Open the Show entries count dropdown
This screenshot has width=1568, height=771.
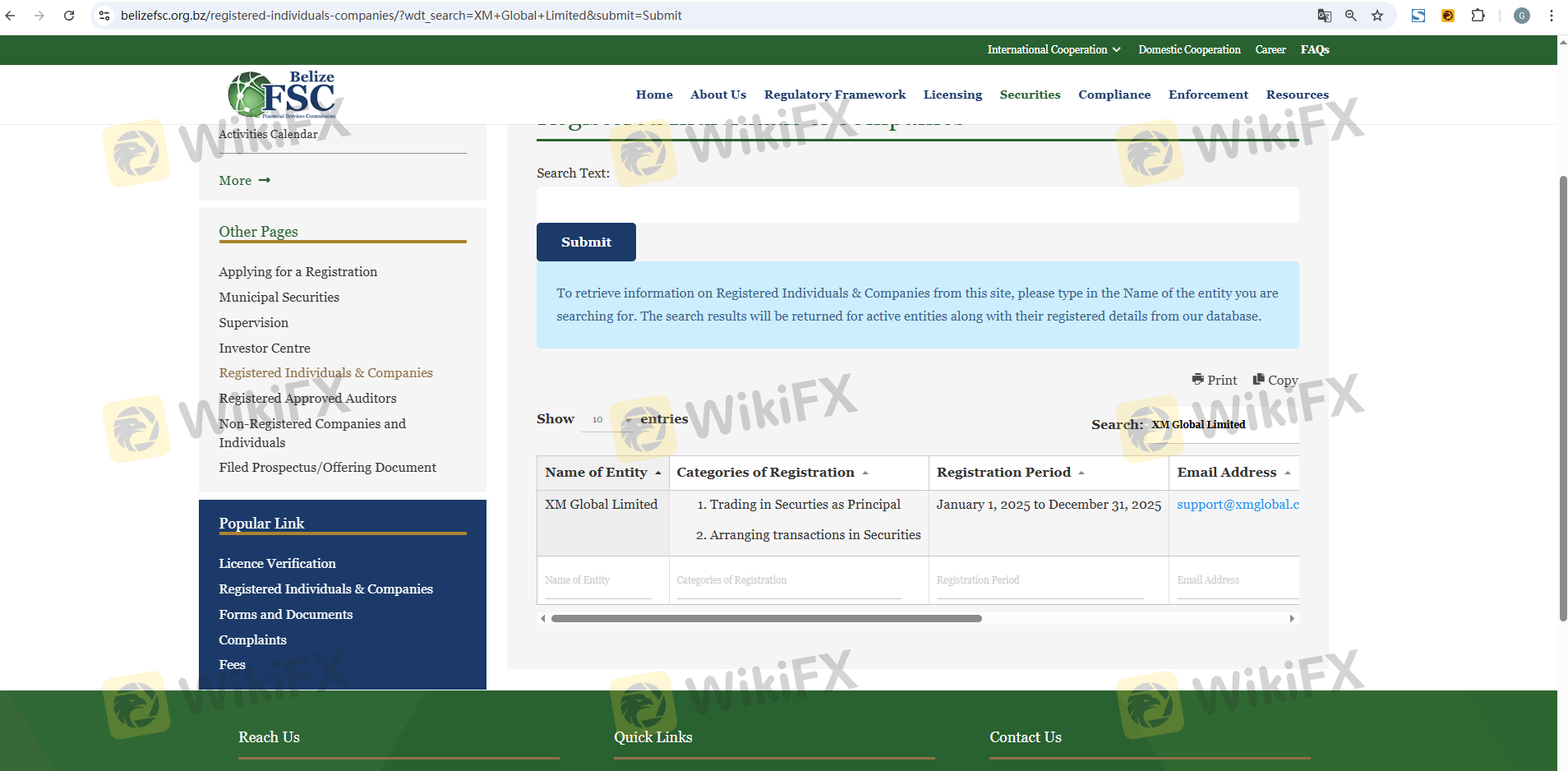[x=610, y=420]
